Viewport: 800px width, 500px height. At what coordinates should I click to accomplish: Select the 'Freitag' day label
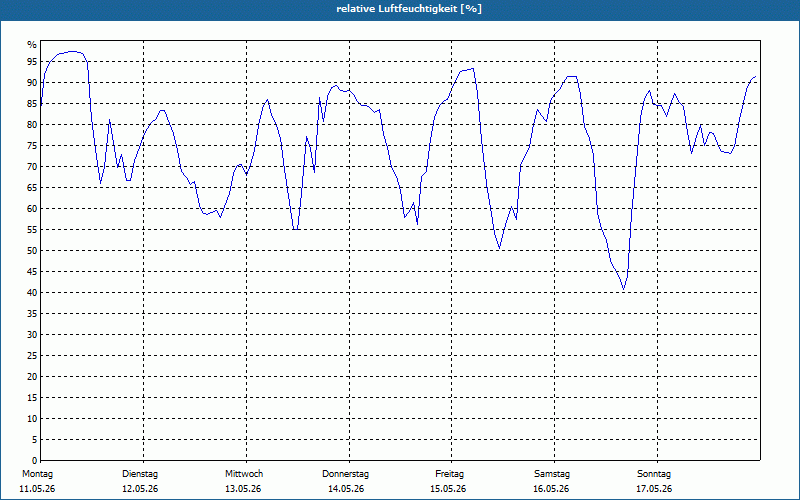(449, 474)
